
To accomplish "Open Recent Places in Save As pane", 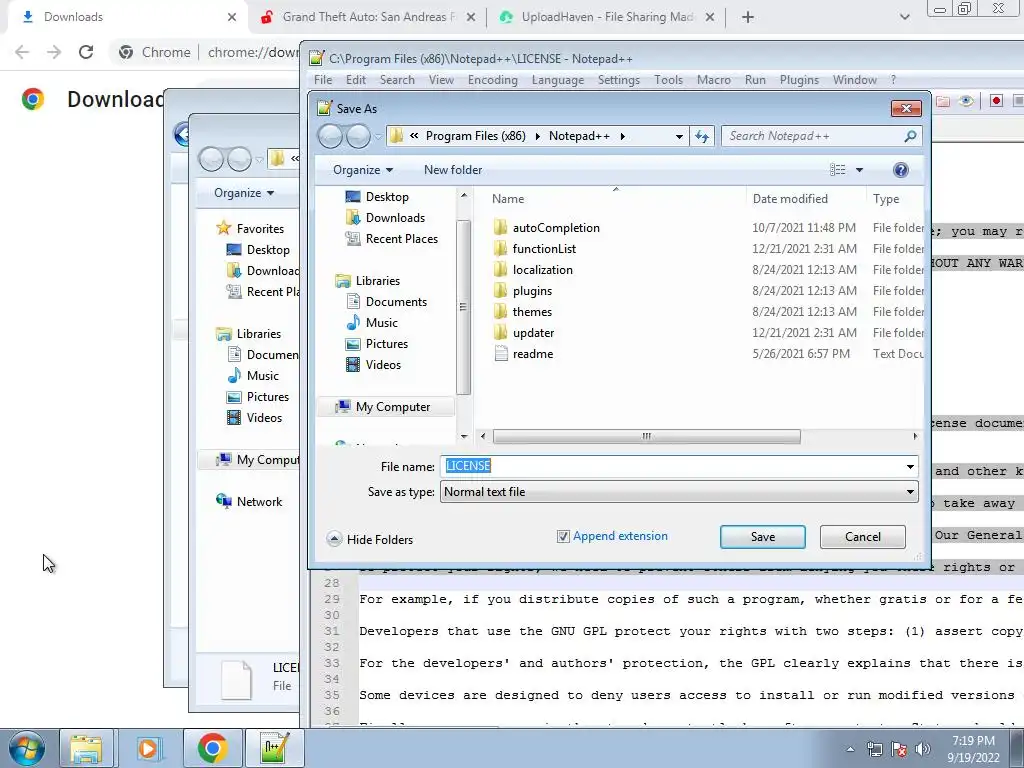I will click(x=402, y=238).
